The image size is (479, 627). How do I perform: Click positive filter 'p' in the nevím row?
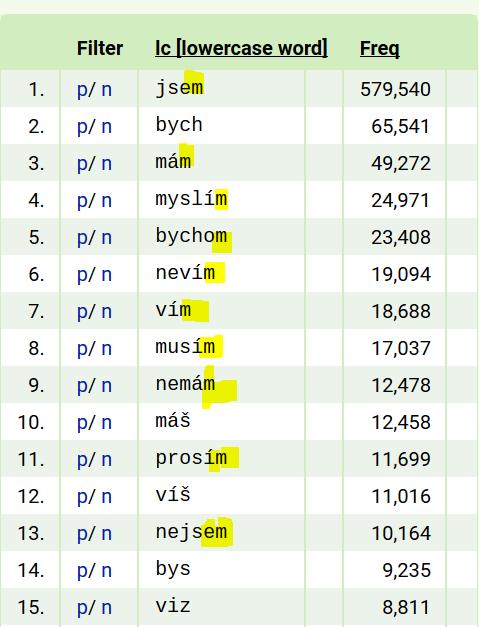[82, 275]
